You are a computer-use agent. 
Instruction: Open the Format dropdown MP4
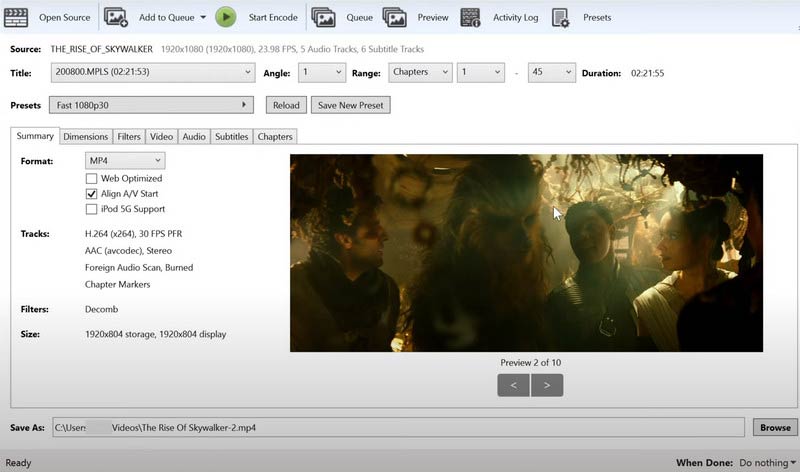(x=125, y=161)
